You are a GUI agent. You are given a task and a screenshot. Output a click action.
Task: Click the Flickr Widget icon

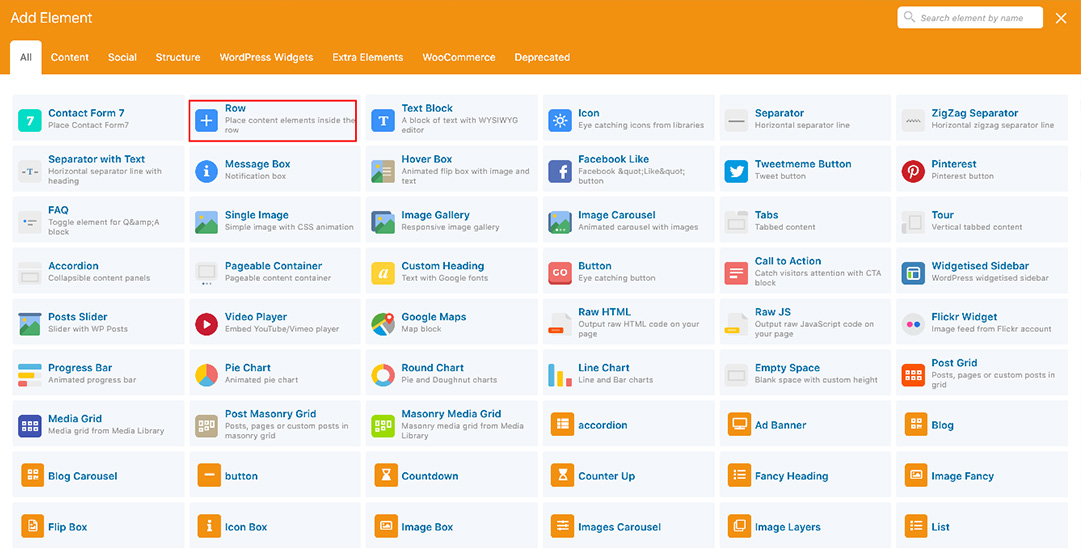point(913,324)
